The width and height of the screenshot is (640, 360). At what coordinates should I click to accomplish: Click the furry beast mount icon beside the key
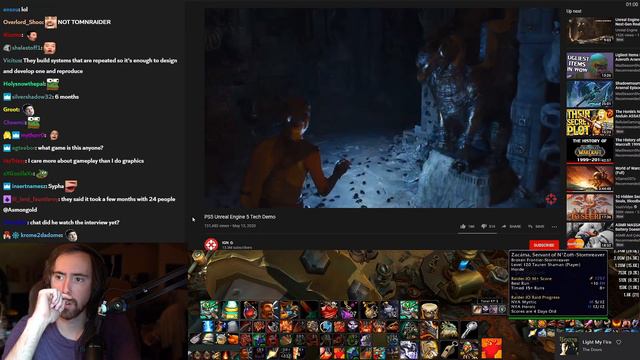click(449, 329)
